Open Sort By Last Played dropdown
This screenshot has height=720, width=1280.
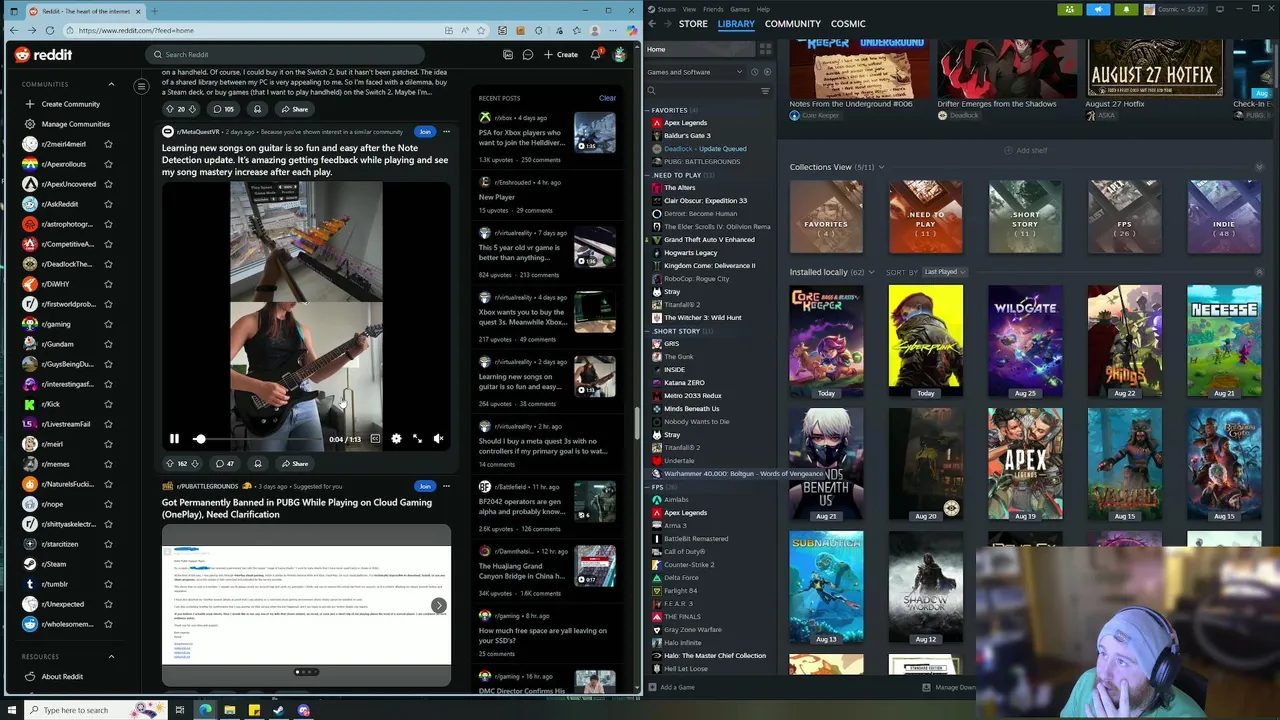coord(943,272)
